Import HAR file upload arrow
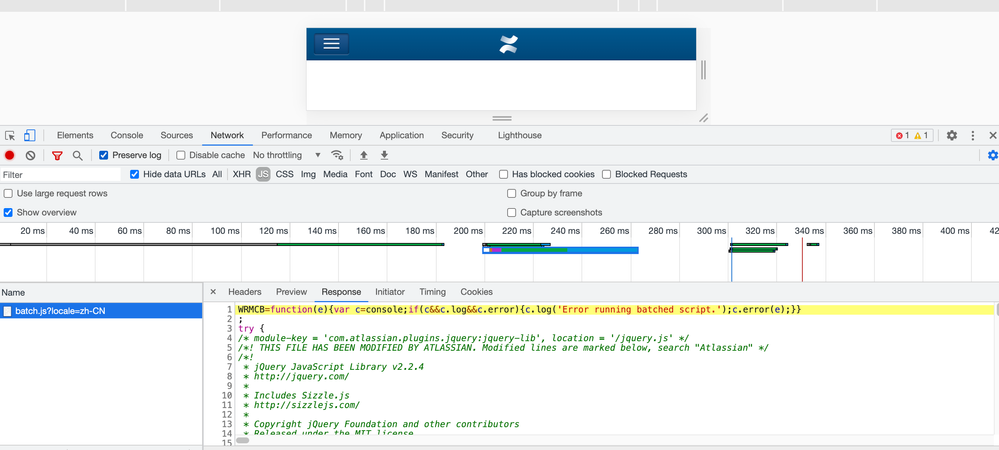This screenshot has width=999, height=450. click(364, 155)
